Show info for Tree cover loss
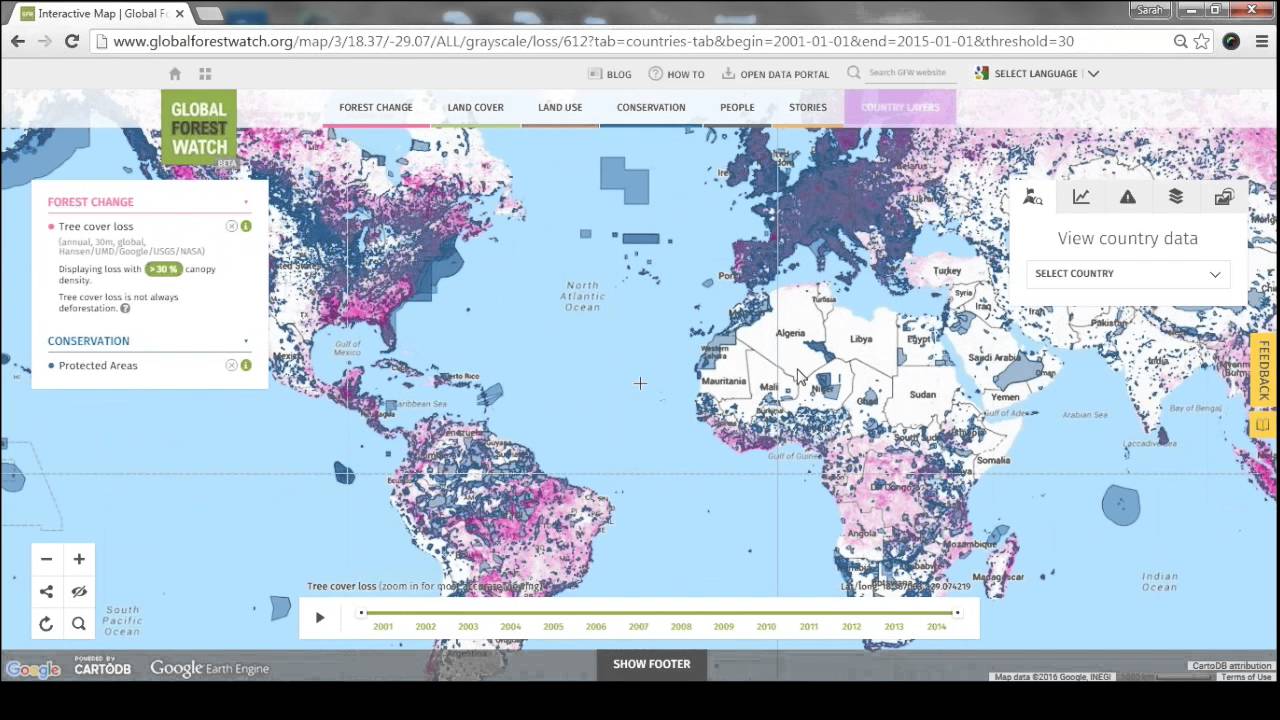The image size is (1280, 720). 246,226
